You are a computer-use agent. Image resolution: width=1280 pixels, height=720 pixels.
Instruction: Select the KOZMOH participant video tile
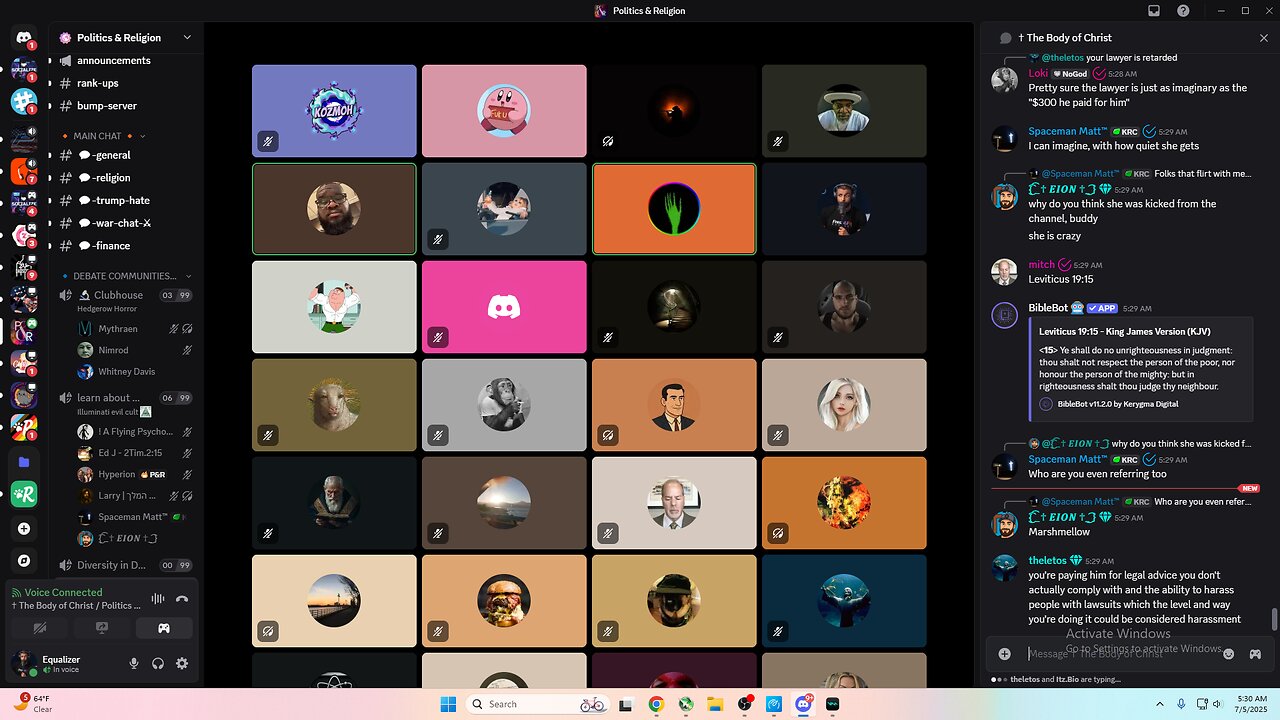334,111
